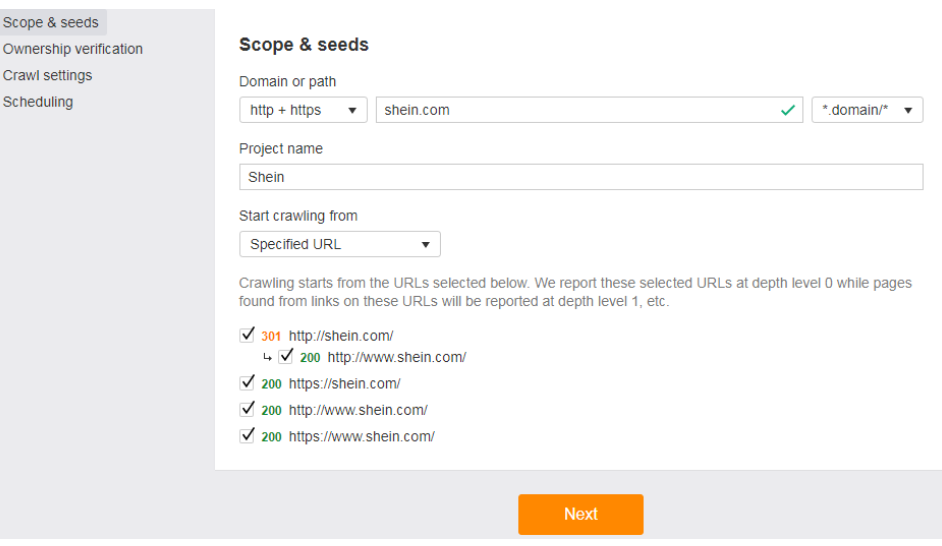
Task: Toggle the non-indented http://www.shein.com/ checkbox
Action: (x=247, y=409)
